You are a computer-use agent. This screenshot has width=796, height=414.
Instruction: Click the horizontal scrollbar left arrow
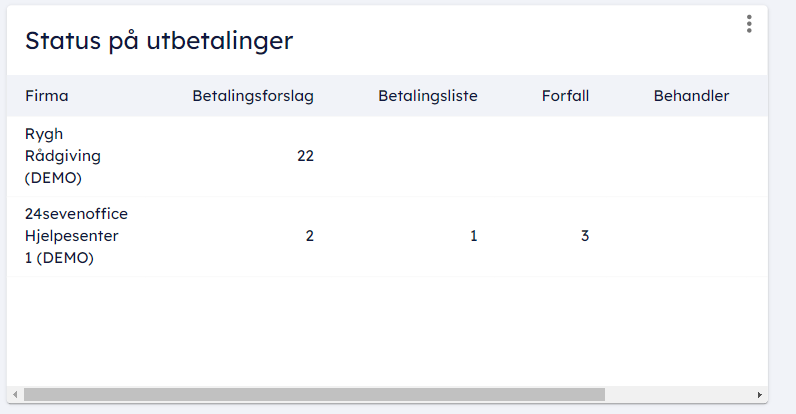tap(13, 395)
